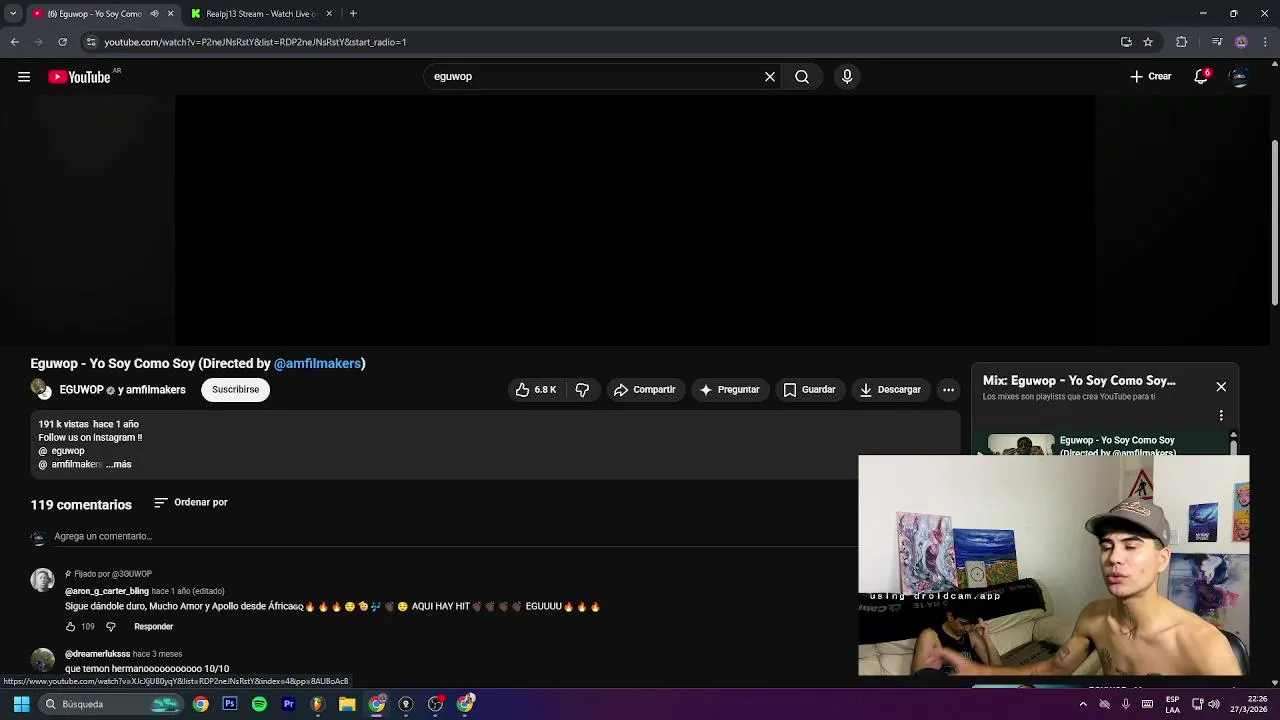This screenshot has width=1280, height=720.
Task: Go back with browser back arrow
Action: (14, 42)
